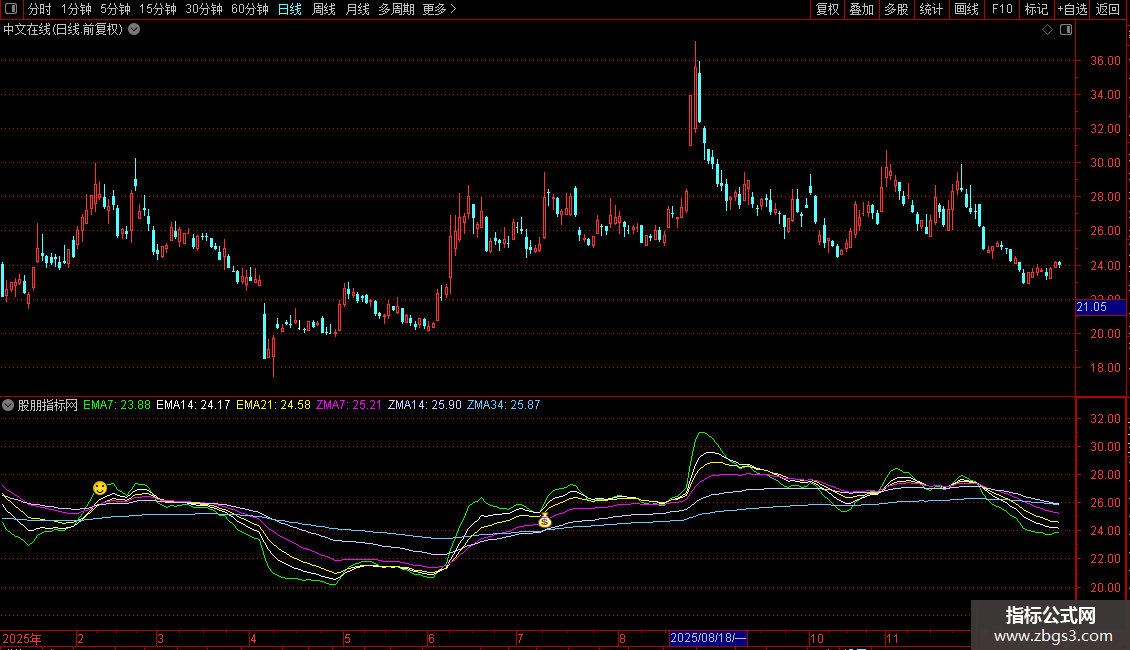Click the 返回 back button
Viewport: 1130px width, 650px height.
[1108, 9]
